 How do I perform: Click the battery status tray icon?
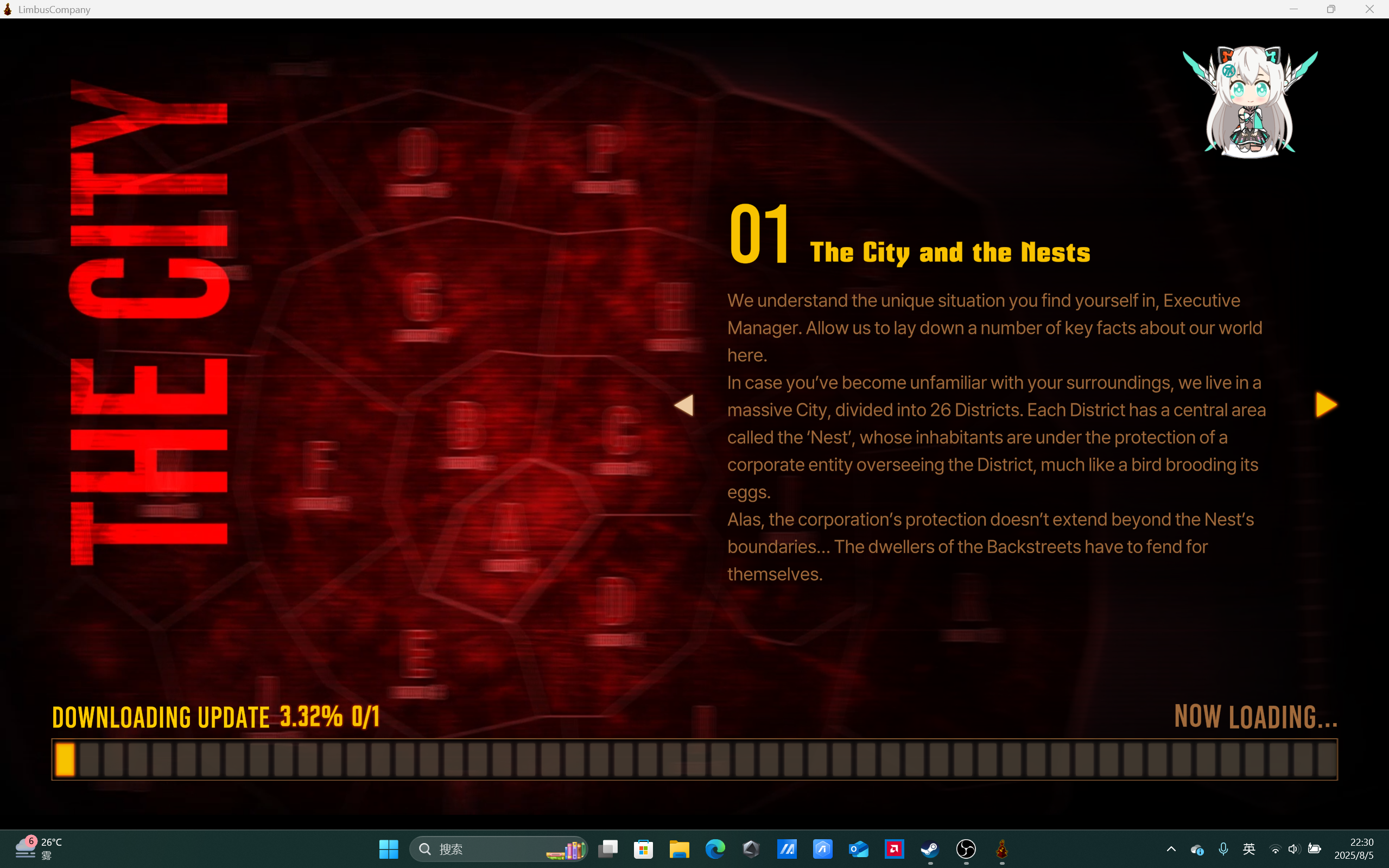tap(1315, 849)
